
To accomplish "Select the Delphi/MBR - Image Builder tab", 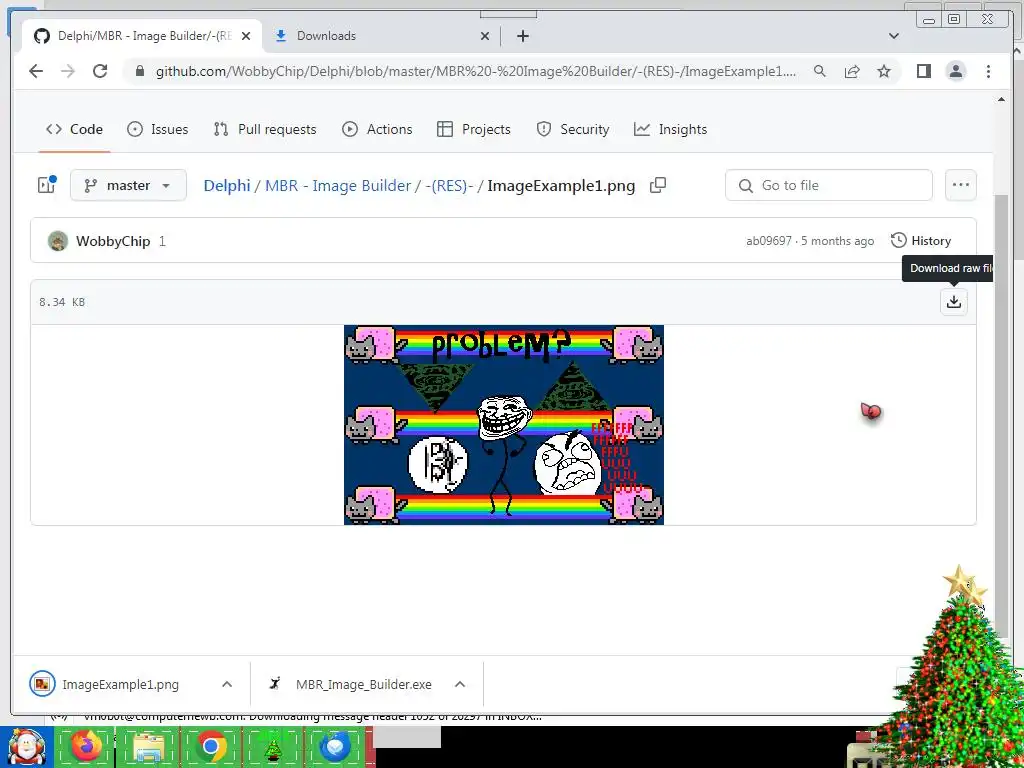I will click(142, 36).
